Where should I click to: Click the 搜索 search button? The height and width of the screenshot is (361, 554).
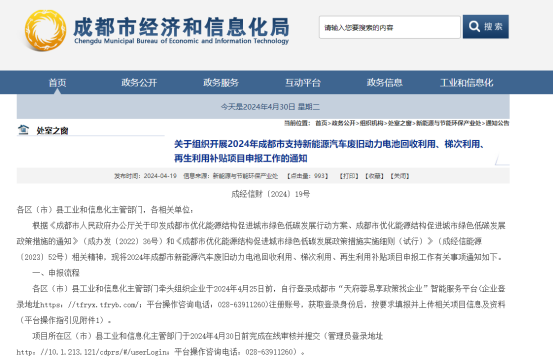click(x=486, y=26)
